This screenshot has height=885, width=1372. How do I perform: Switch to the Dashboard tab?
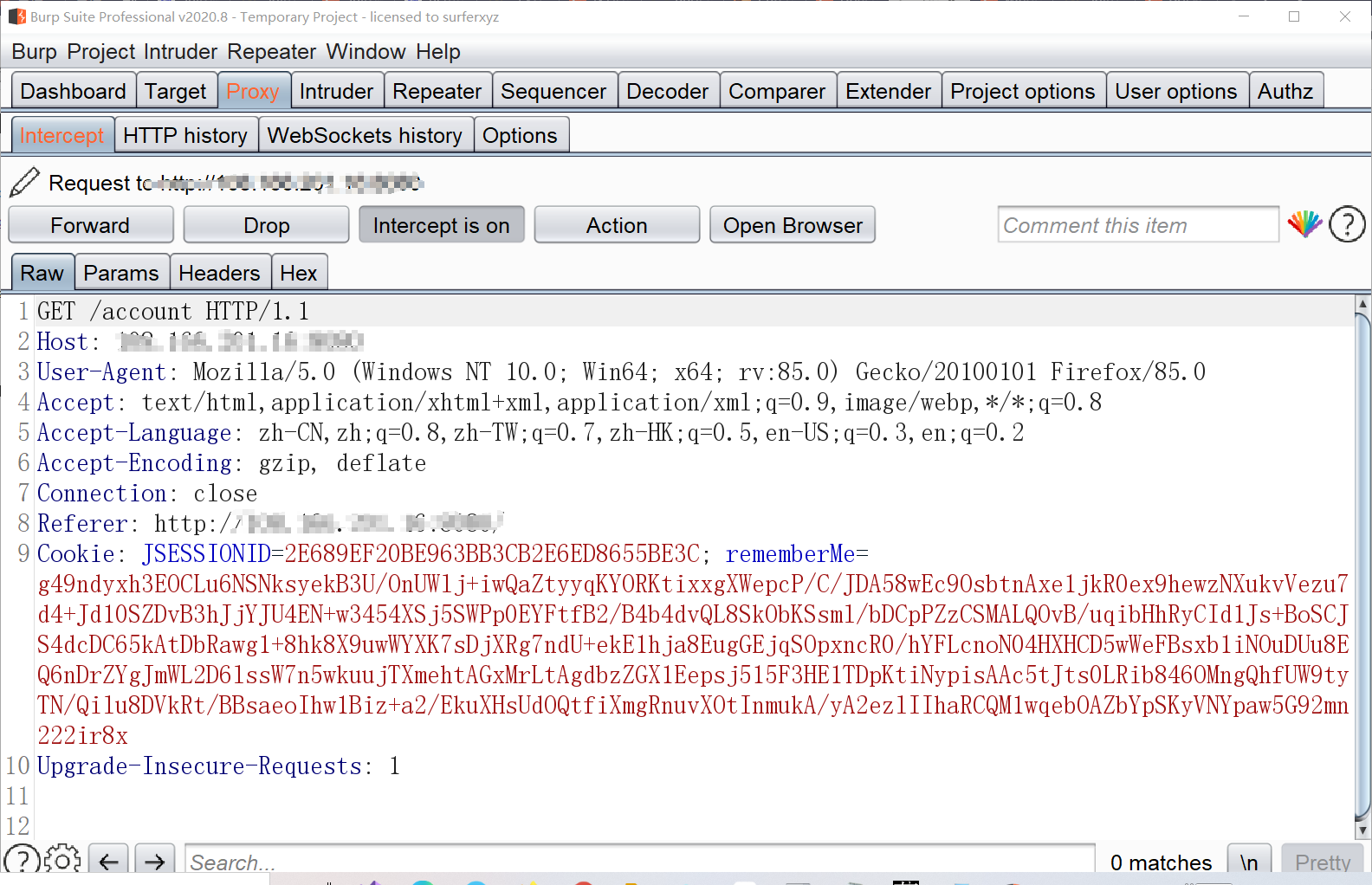click(x=74, y=91)
